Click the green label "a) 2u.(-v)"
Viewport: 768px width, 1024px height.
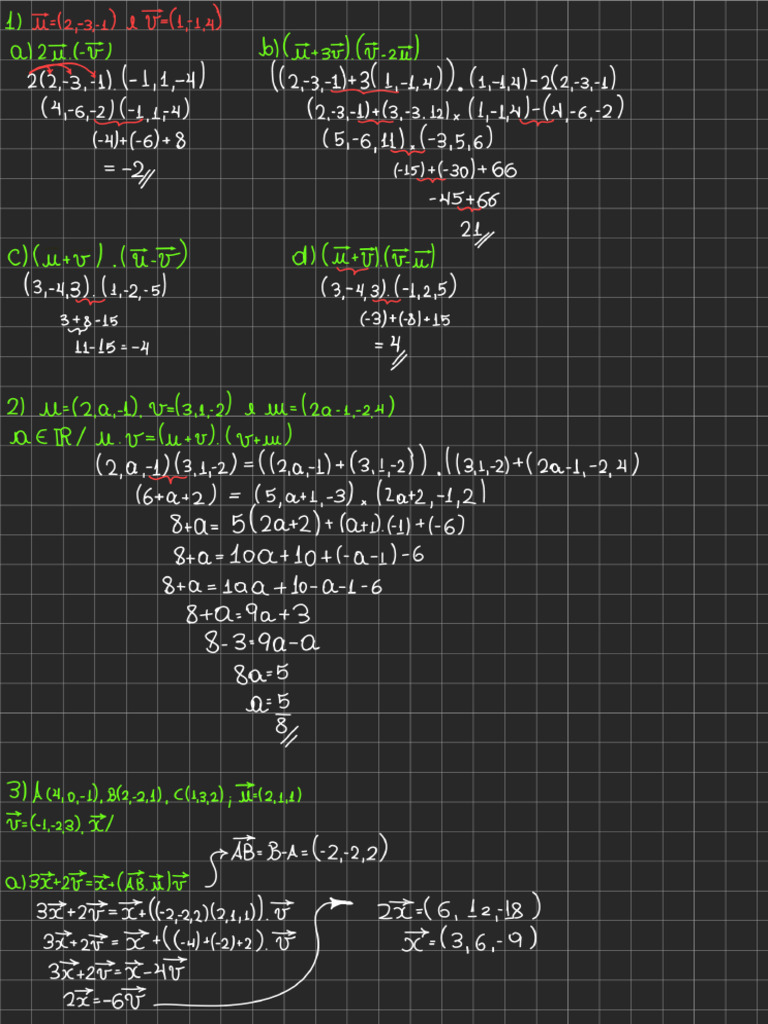(x=63, y=52)
